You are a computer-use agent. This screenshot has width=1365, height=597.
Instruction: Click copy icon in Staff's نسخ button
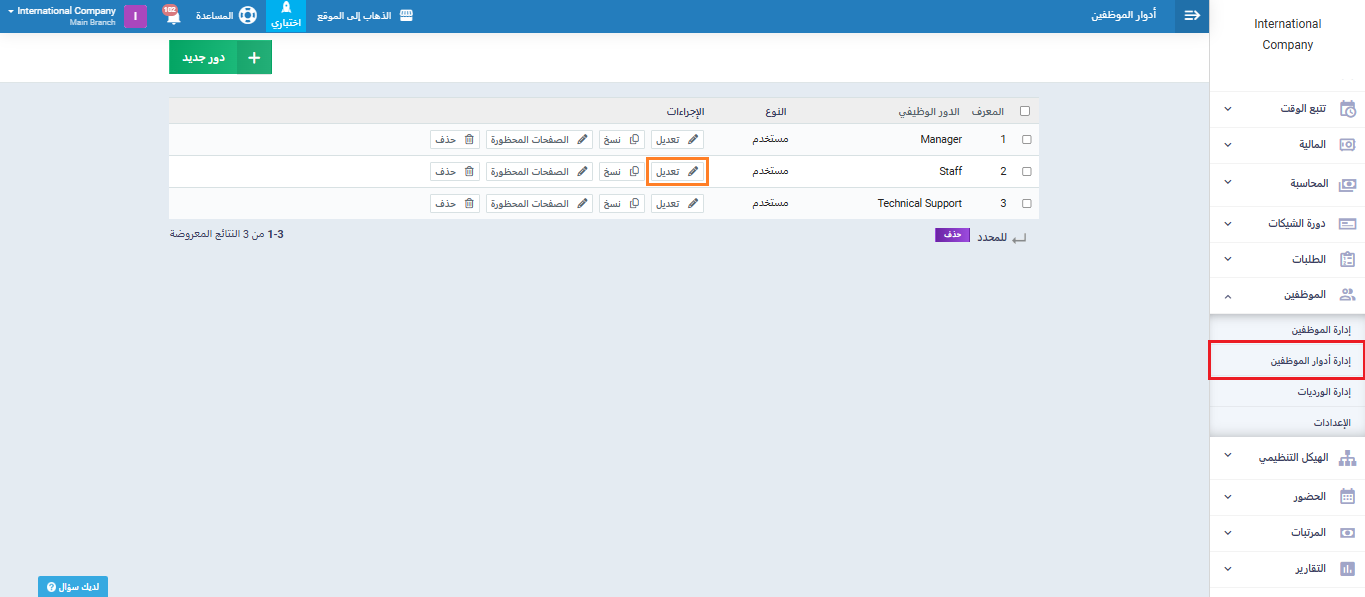(635, 172)
